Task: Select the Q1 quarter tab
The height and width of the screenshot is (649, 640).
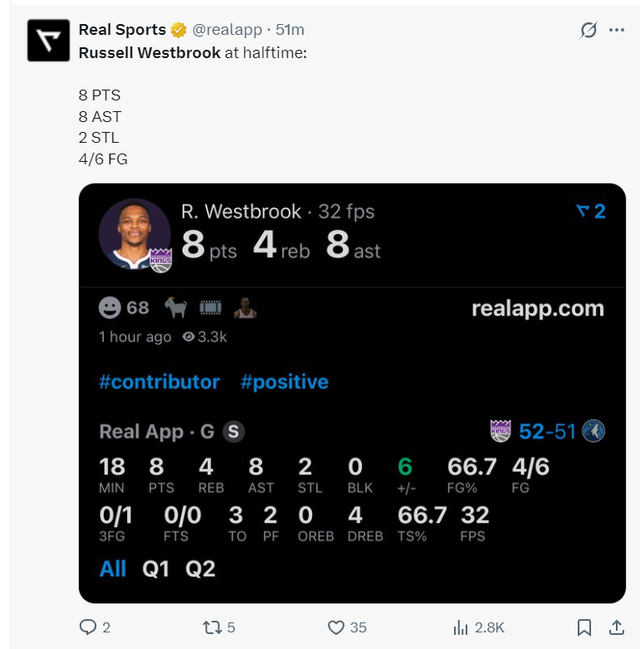Action: pyautogui.click(x=156, y=569)
